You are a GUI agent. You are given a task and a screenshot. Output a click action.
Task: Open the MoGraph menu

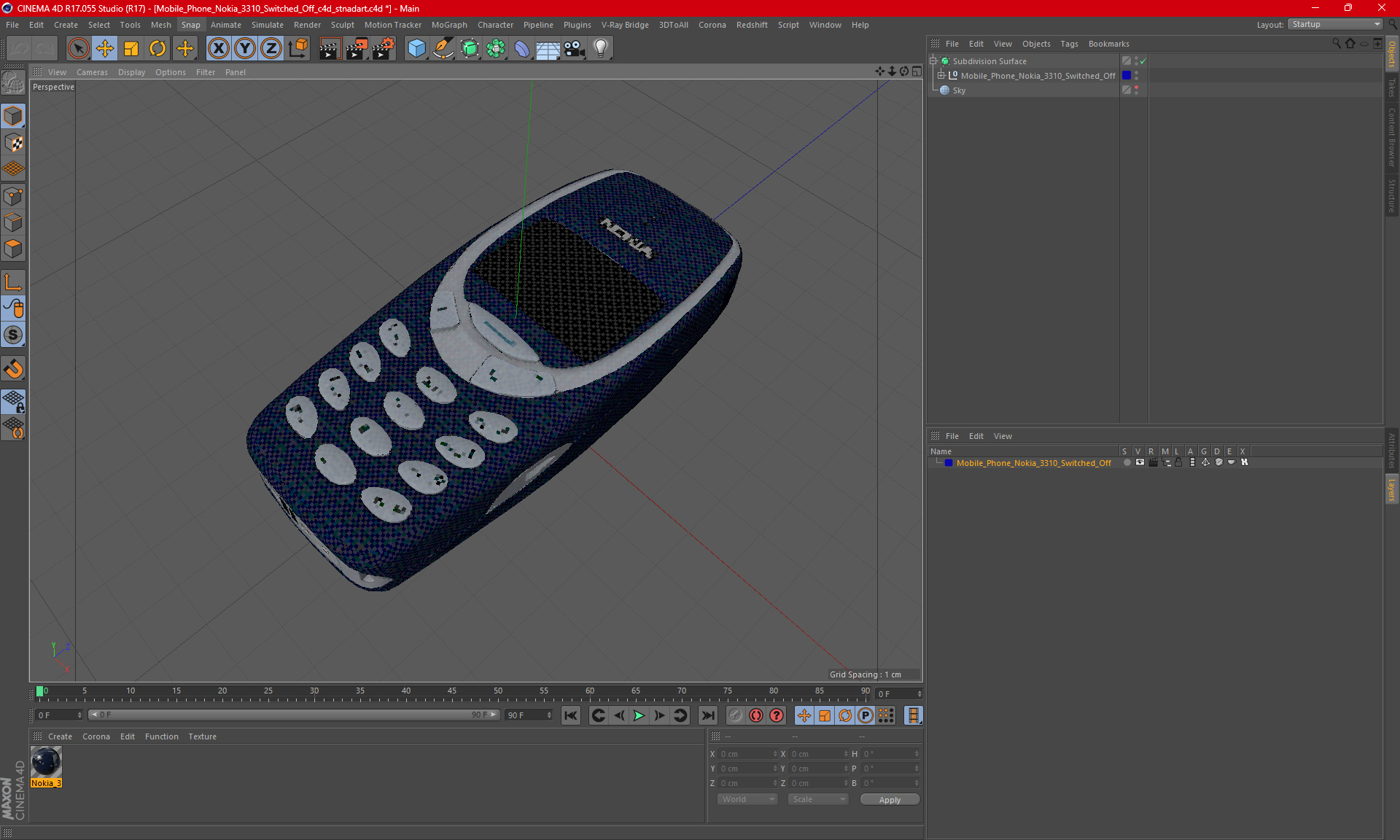coord(449,25)
